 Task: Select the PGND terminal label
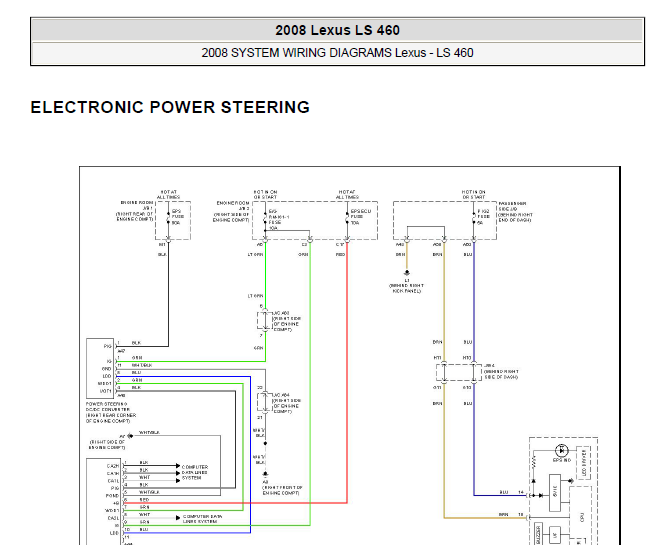[x=112, y=496]
